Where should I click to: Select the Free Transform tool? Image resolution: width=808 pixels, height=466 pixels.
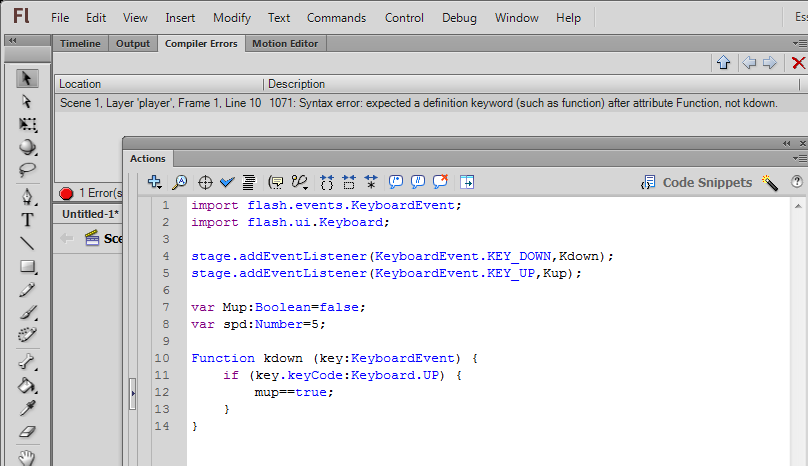[x=27, y=125]
